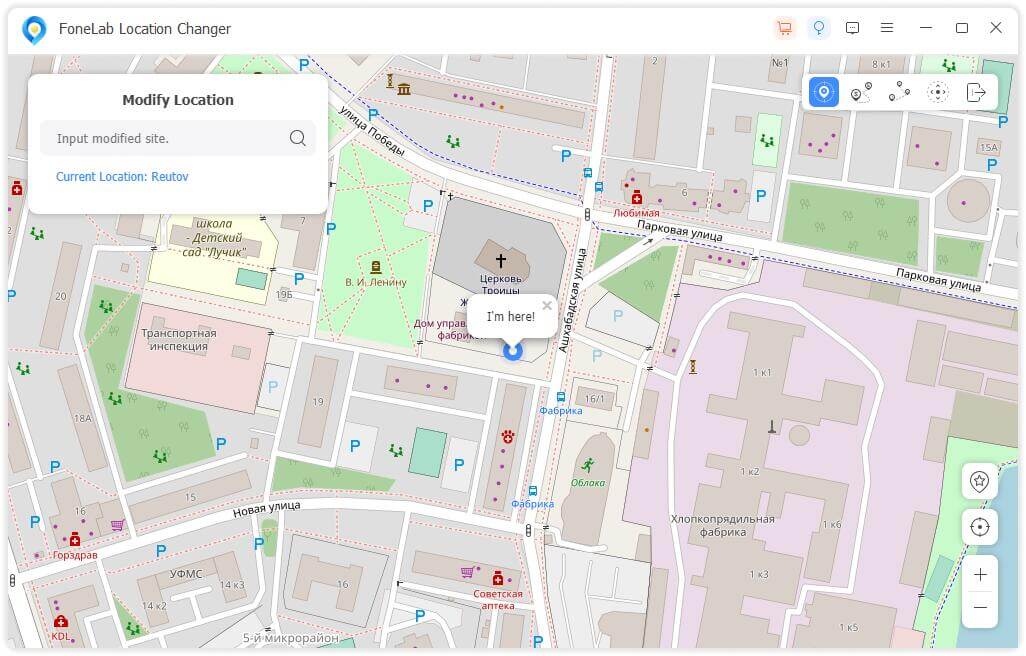
Task: Open the shopping cart purchase icon
Action: 784,28
